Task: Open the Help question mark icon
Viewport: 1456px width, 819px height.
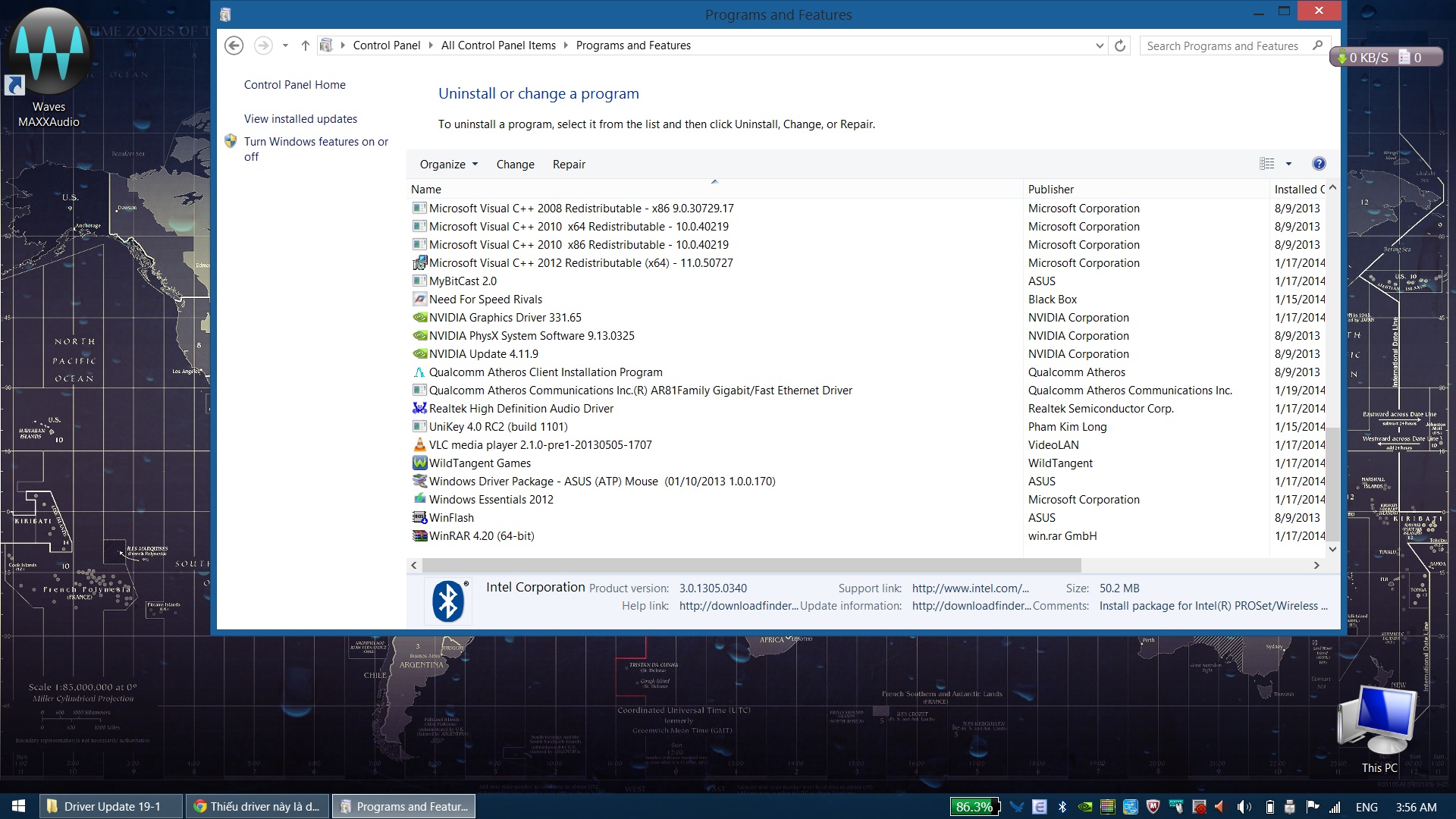Action: tap(1319, 164)
